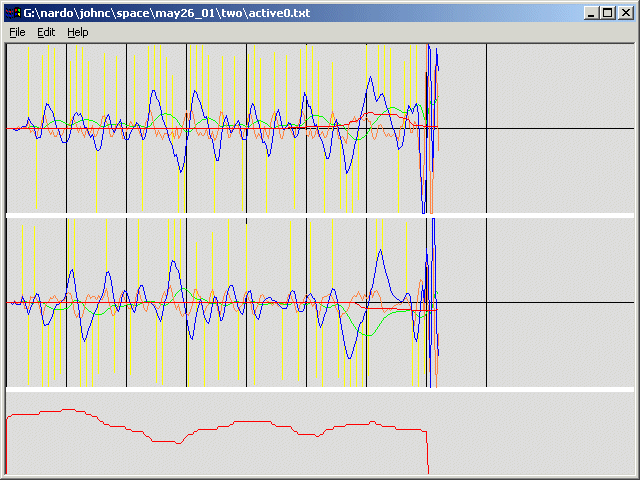Open the File menu
The width and height of the screenshot is (640, 480).
click(x=17, y=32)
